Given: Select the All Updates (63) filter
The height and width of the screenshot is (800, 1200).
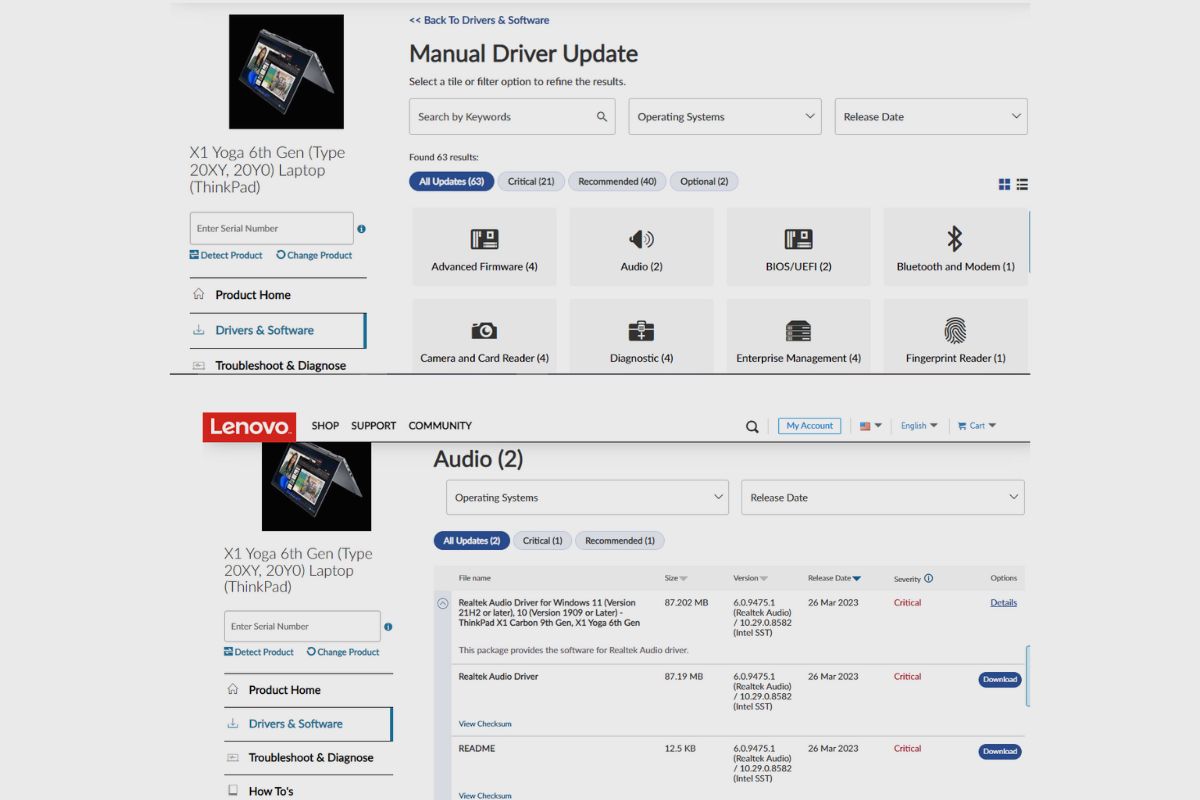Looking at the screenshot, I should click(x=451, y=181).
